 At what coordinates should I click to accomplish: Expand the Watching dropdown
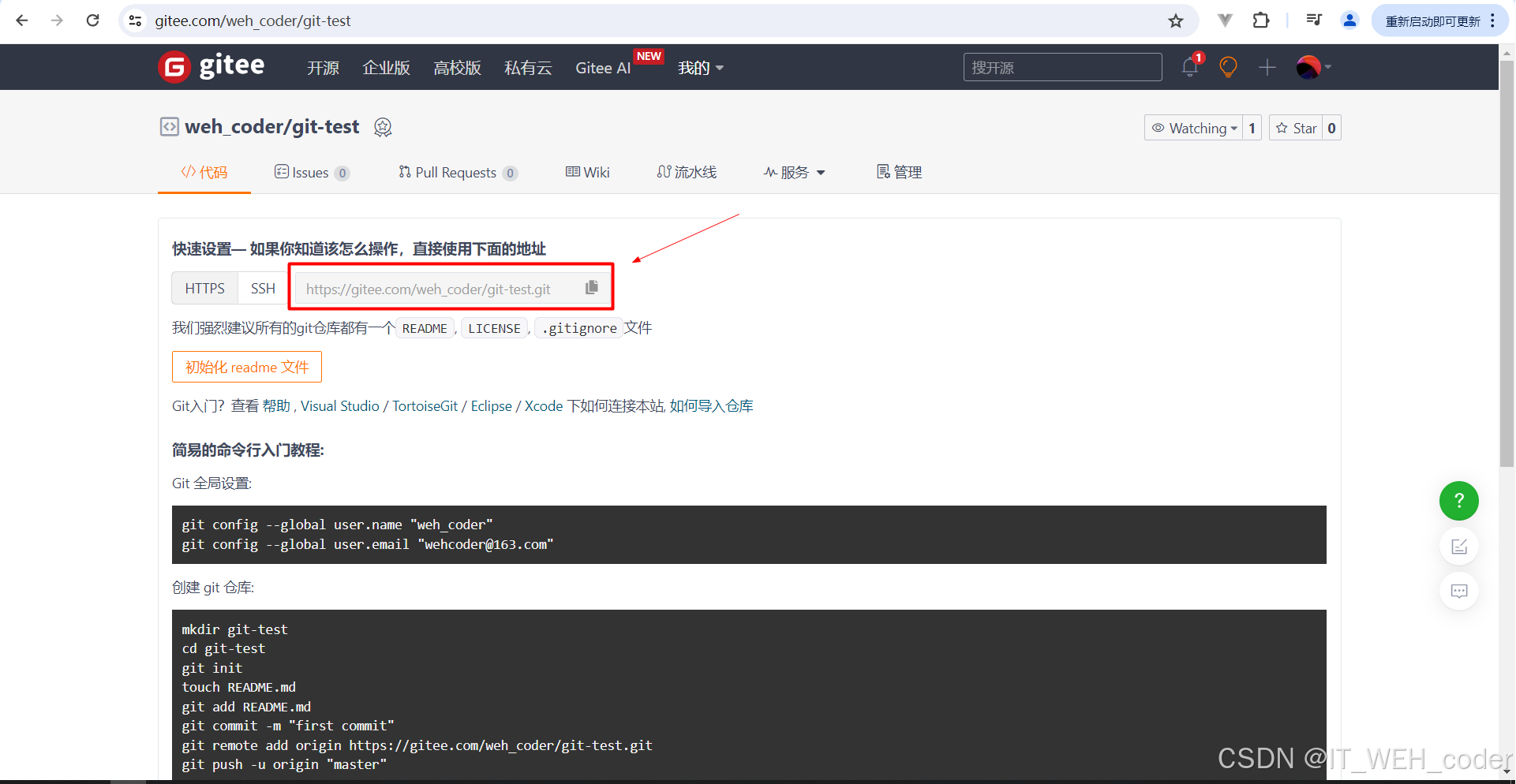[1194, 128]
